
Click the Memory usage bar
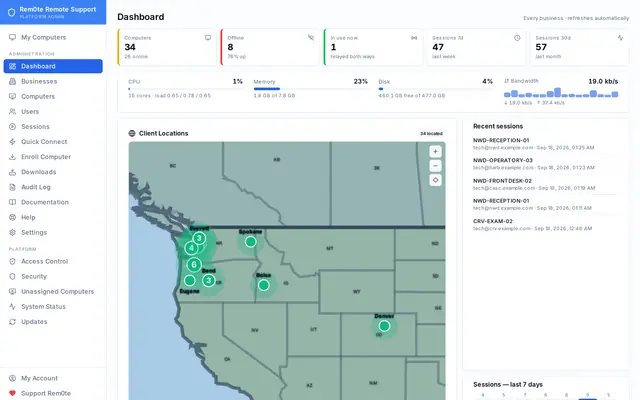tap(311, 89)
